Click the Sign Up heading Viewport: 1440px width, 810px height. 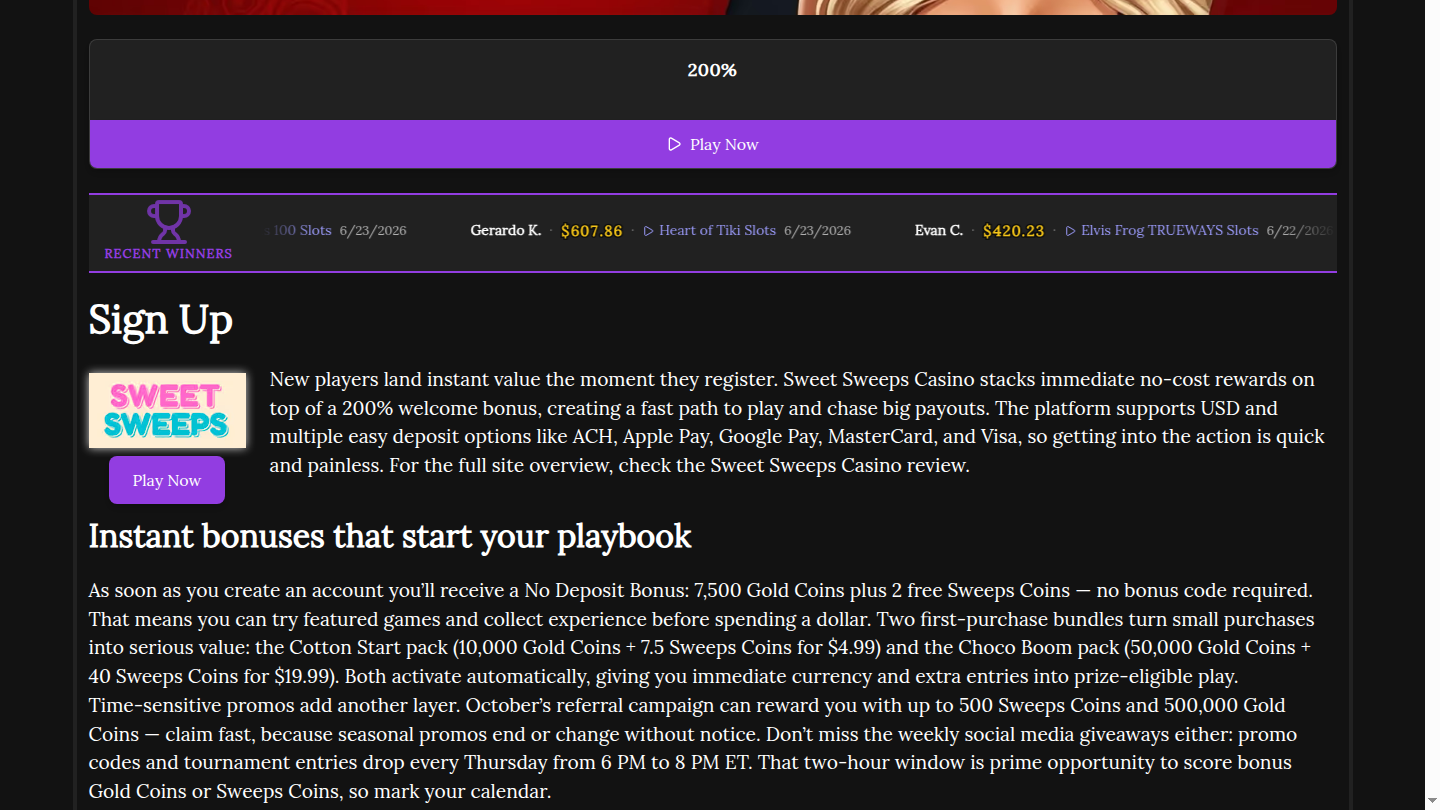[161, 320]
